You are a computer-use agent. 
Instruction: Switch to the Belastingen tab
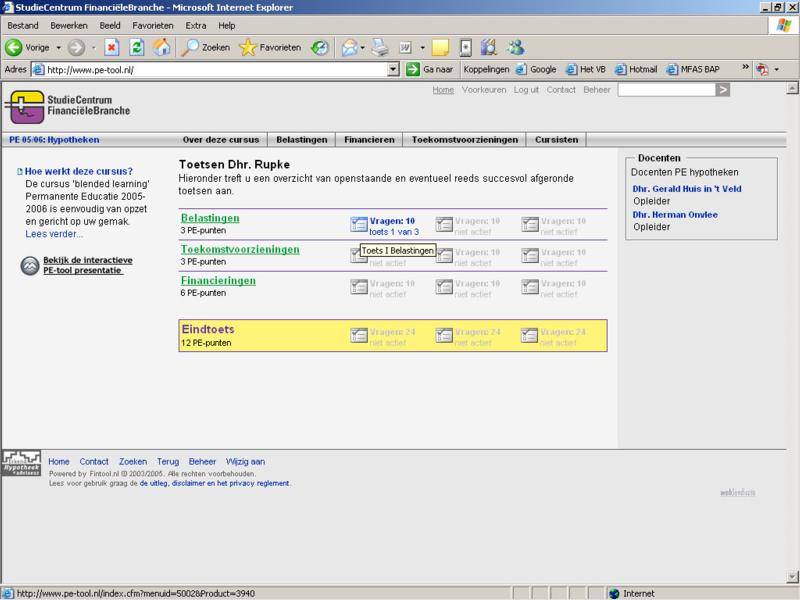301,140
